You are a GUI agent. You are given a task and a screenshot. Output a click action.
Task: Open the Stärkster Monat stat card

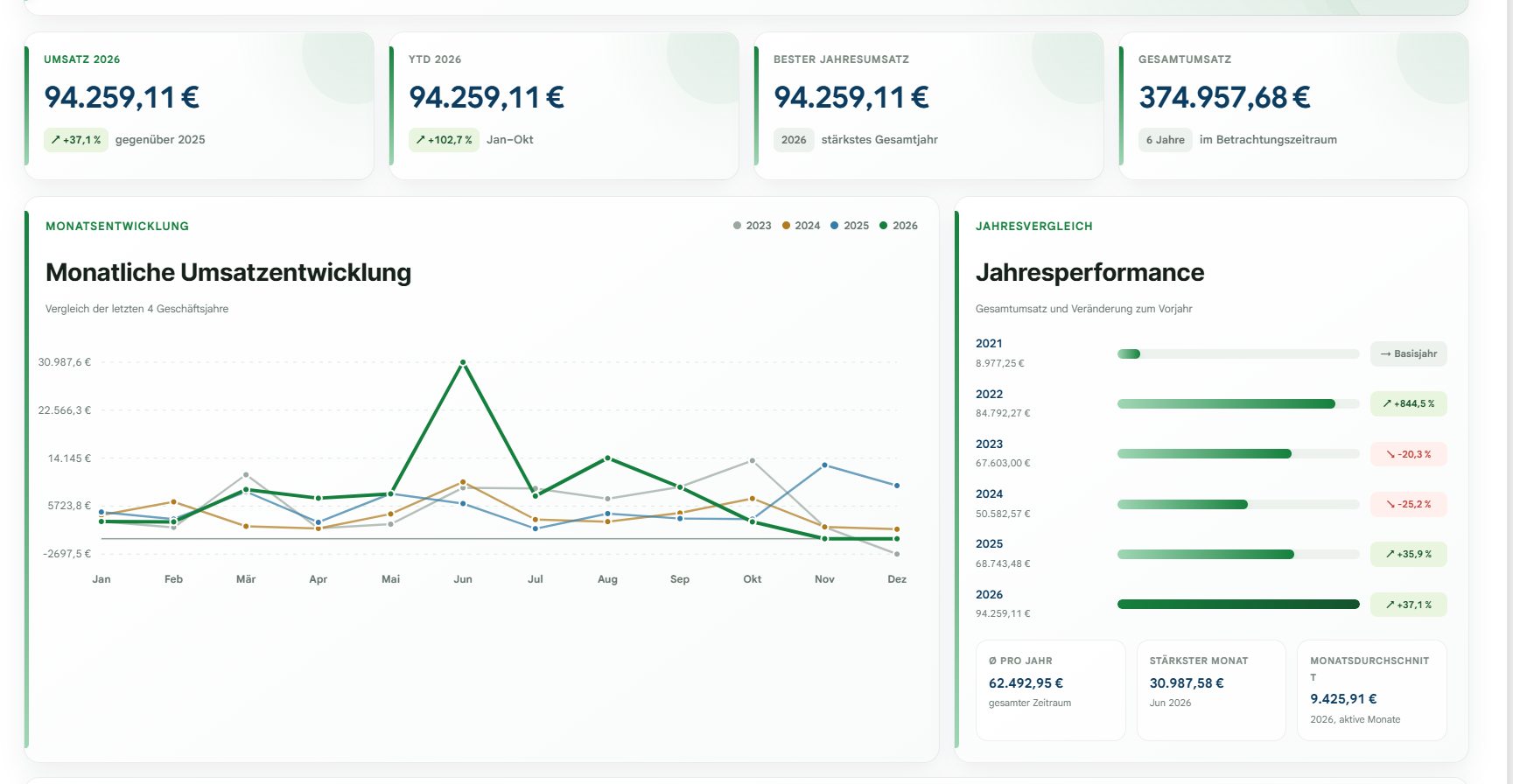pyautogui.click(x=1211, y=690)
